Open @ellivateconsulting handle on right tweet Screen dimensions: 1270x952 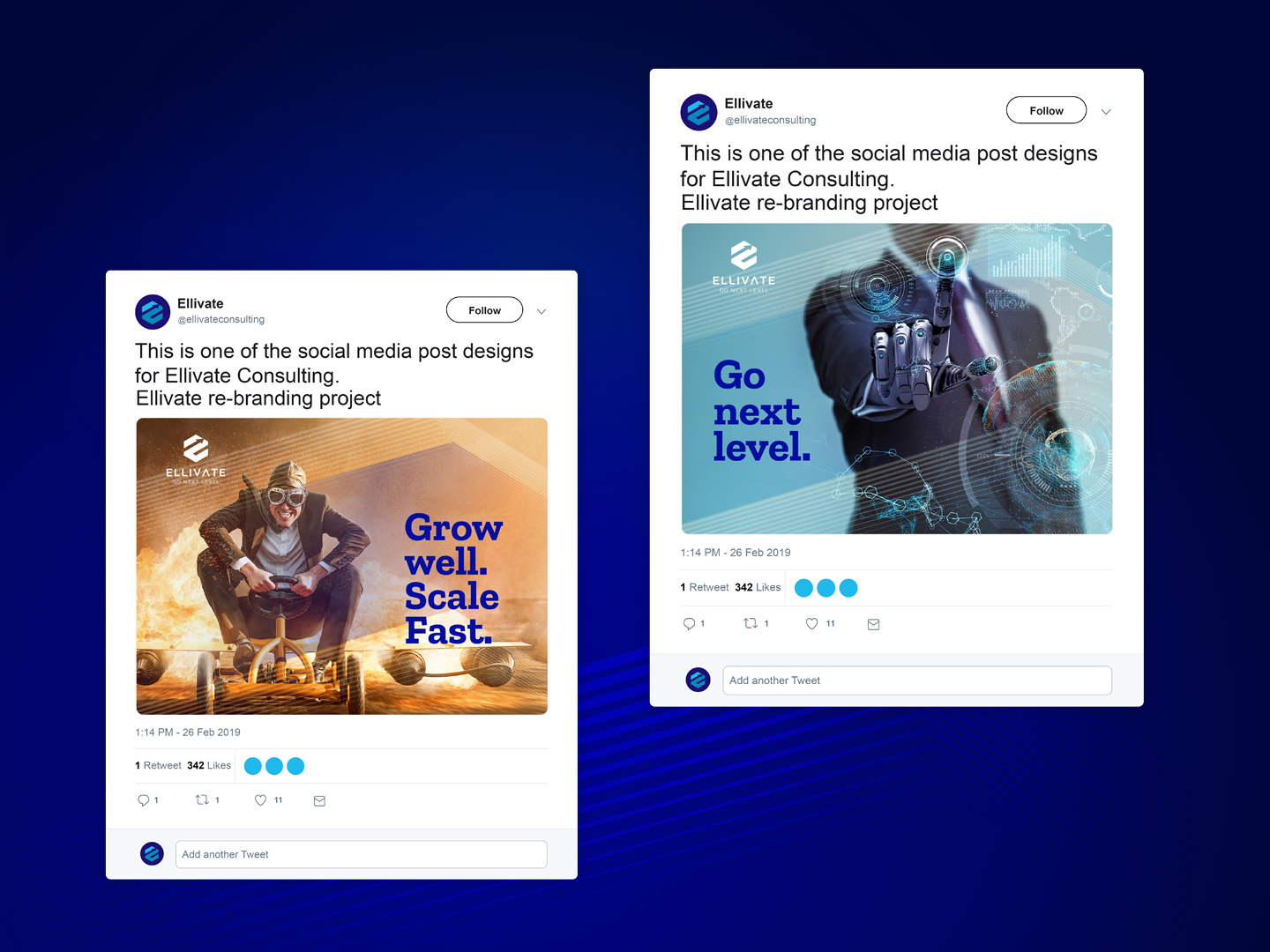click(771, 120)
